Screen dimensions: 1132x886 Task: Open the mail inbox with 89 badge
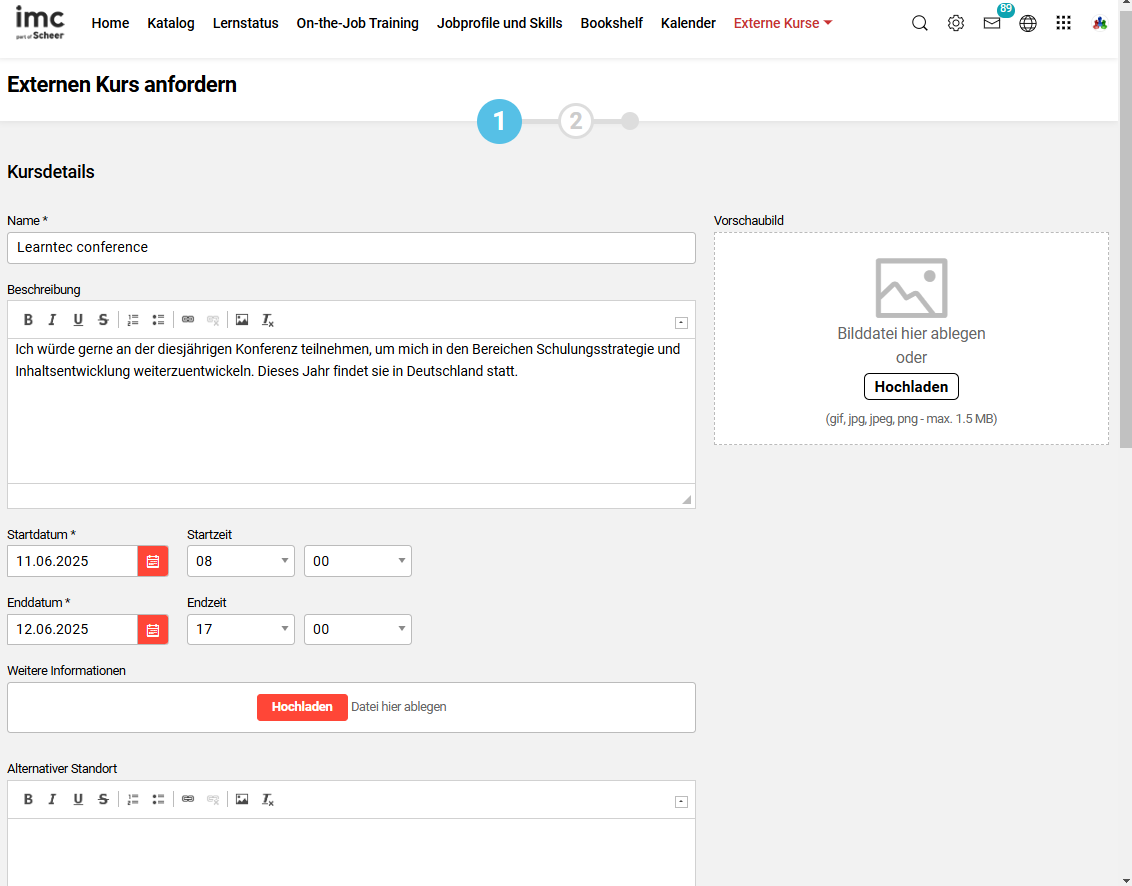pyautogui.click(x=992, y=23)
